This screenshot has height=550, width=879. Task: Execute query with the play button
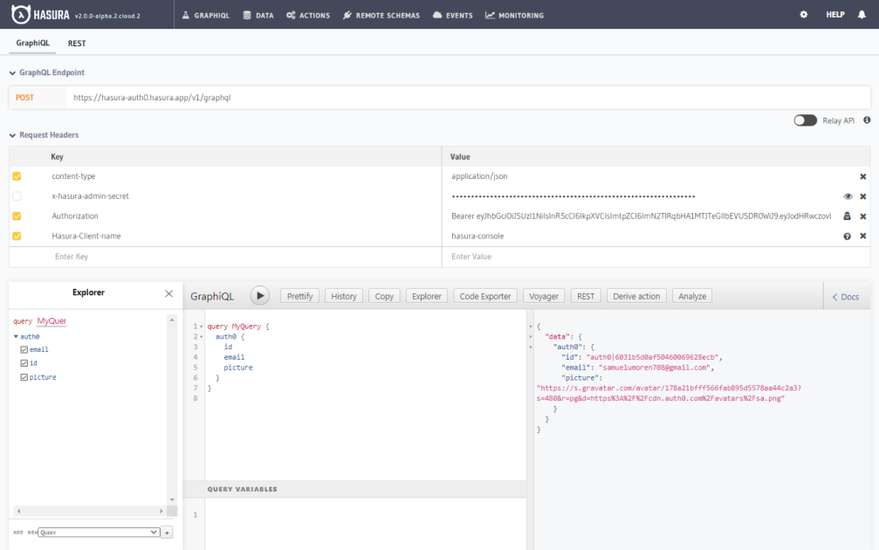coord(260,295)
